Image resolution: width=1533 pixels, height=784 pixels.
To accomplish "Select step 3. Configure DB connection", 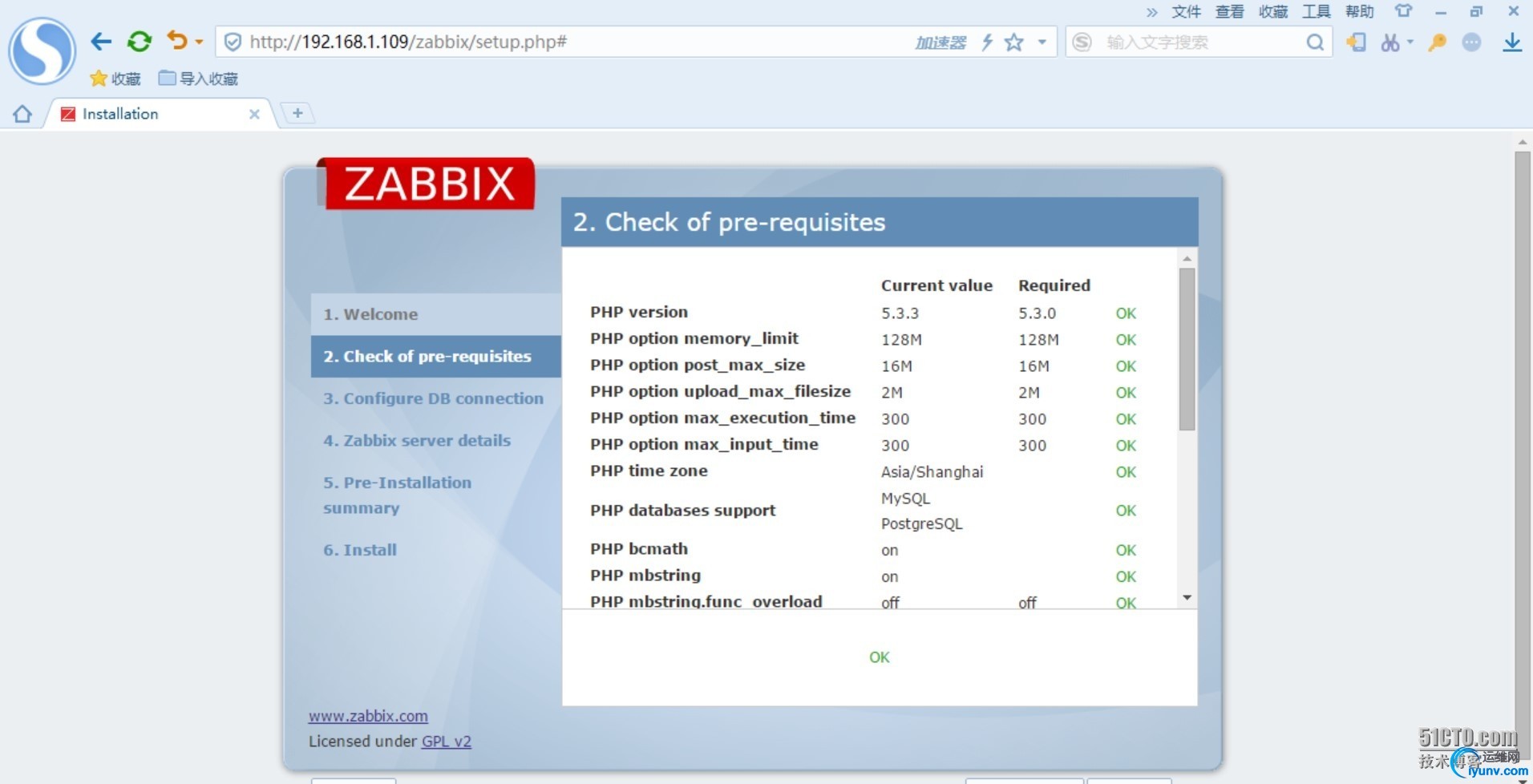I will click(x=433, y=398).
